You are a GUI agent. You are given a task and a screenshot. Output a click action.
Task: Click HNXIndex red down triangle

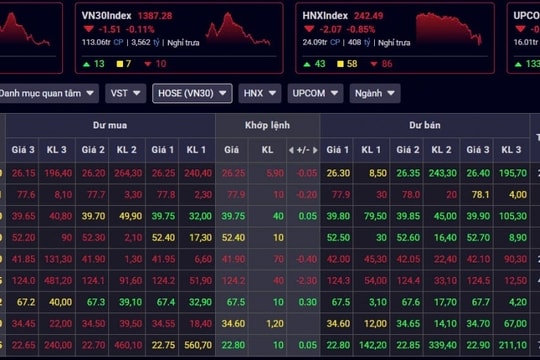pos(309,29)
